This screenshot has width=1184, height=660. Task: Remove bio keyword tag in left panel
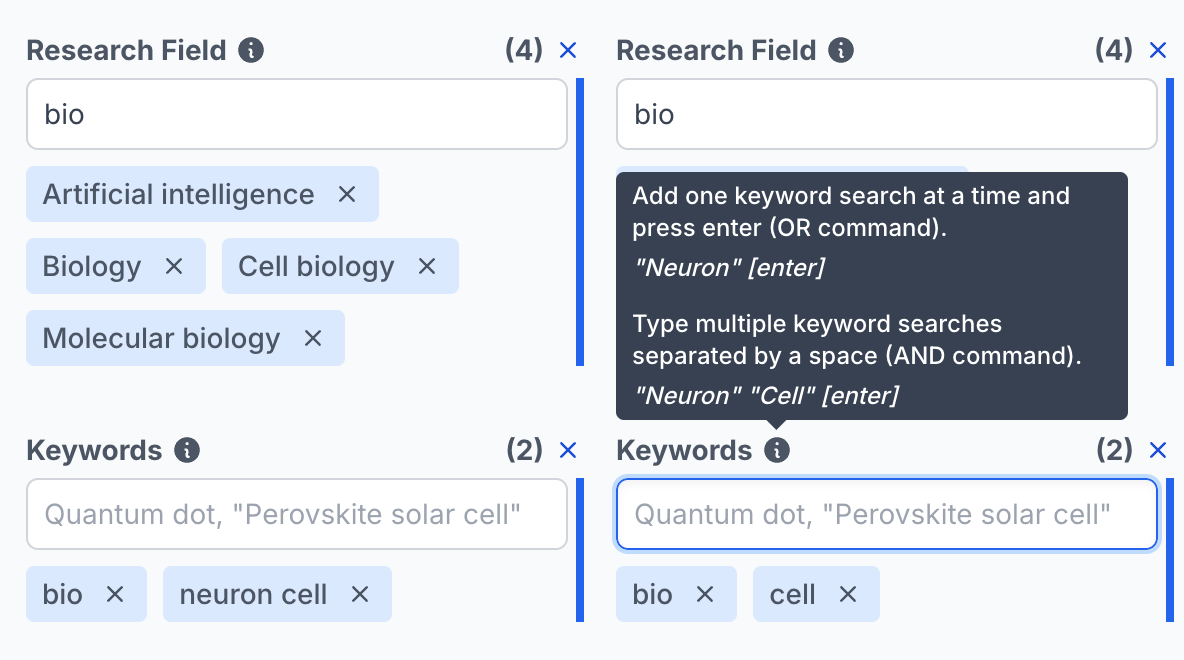click(115, 594)
